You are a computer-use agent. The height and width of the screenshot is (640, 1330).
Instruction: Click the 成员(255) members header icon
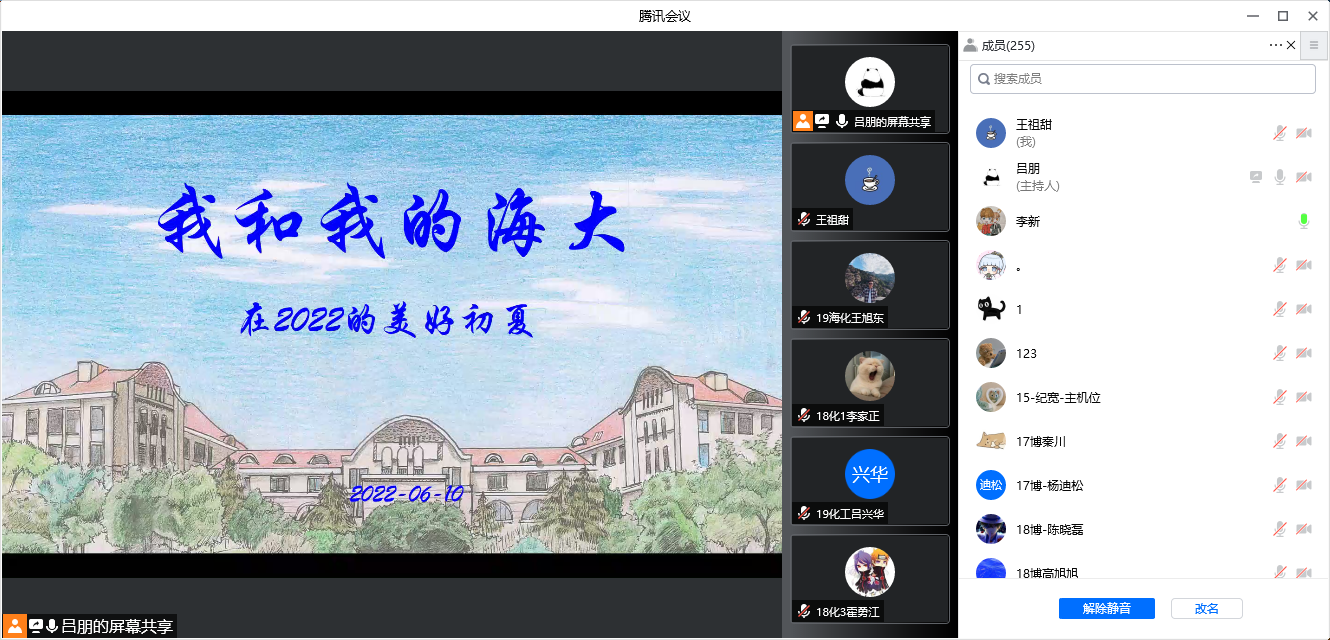point(970,45)
